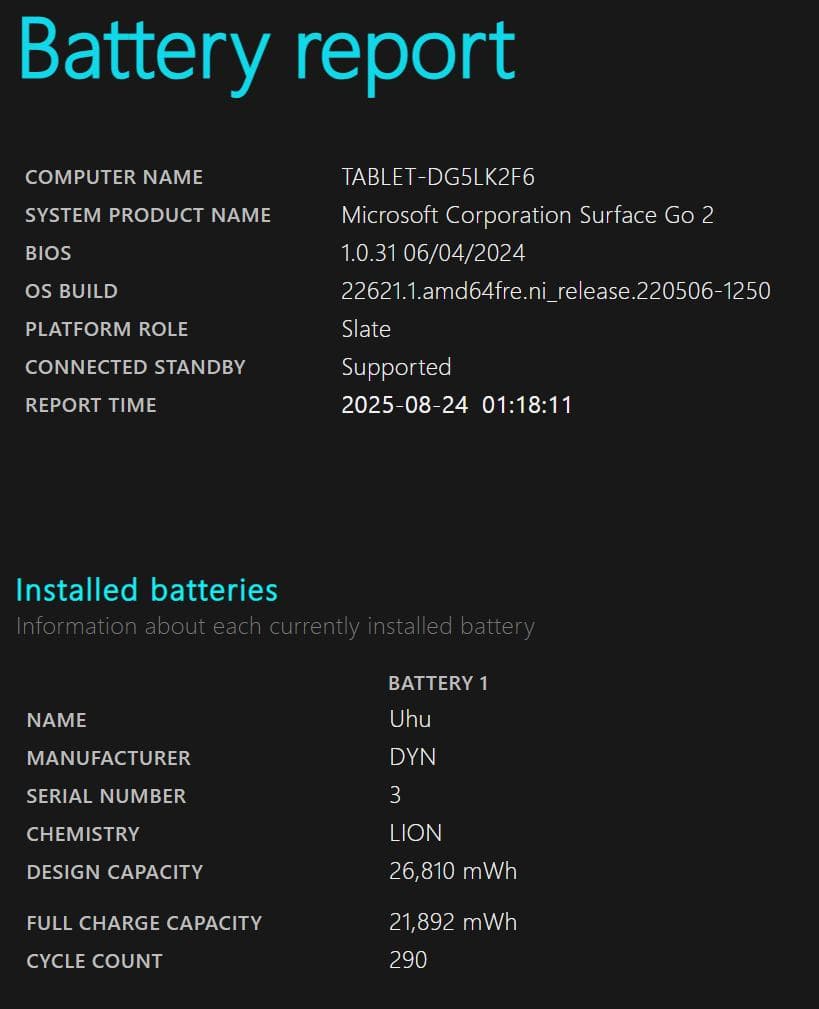
Task: Click the SYSTEM PRODUCT NAME label
Action: [148, 215]
